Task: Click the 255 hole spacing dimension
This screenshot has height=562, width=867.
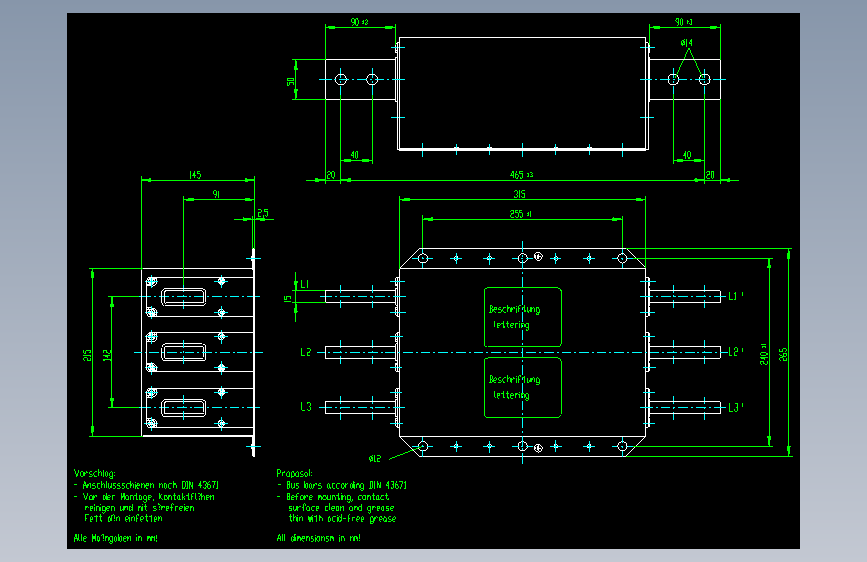Action: point(520,214)
